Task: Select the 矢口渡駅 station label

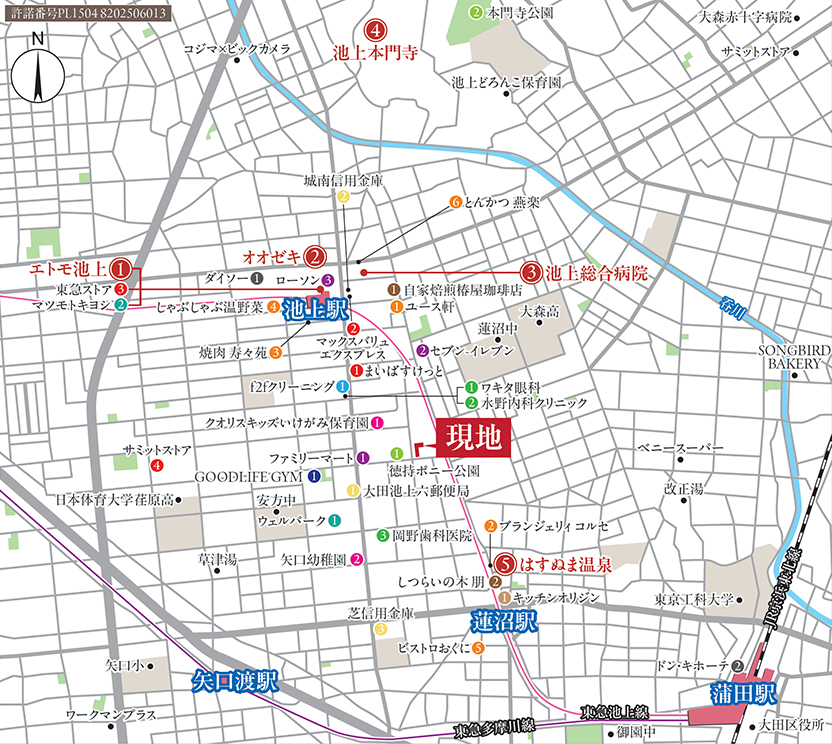Action: pyautogui.click(x=234, y=683)
